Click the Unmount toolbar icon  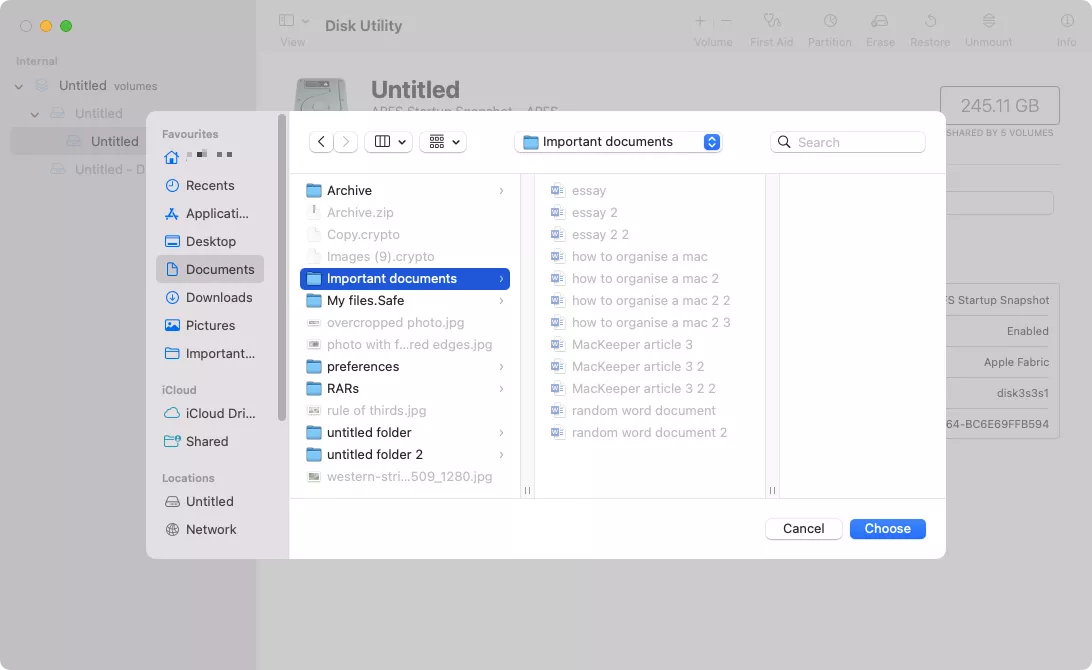988,21
